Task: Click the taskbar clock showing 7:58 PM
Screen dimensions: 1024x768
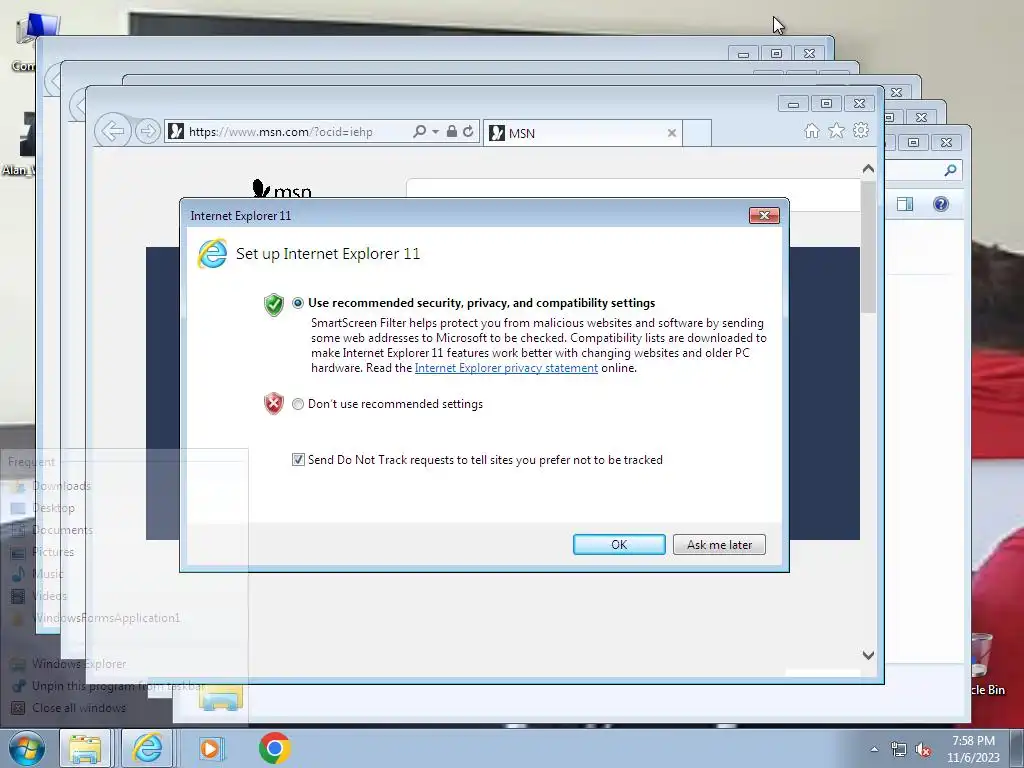Action: [x=973, y=749]
